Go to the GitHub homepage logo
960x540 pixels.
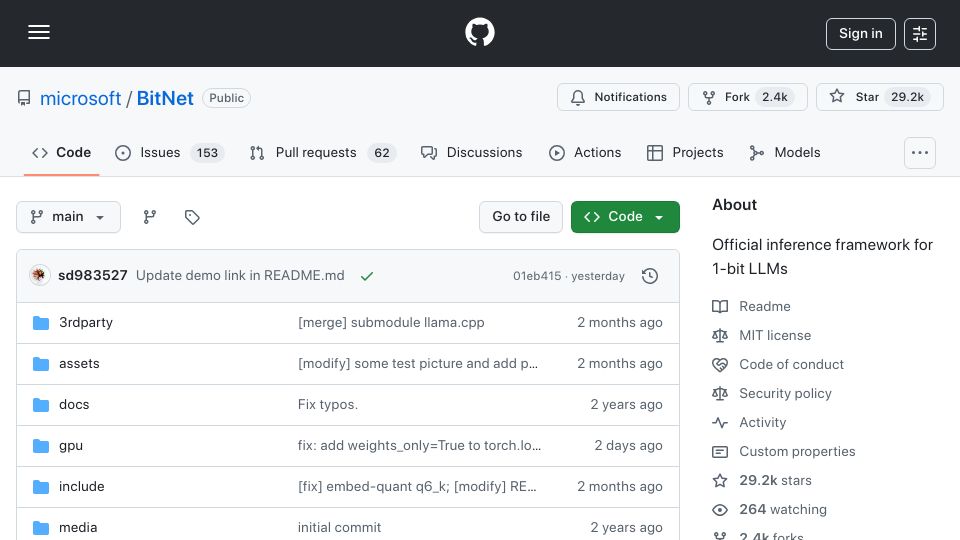coord(479,32)
